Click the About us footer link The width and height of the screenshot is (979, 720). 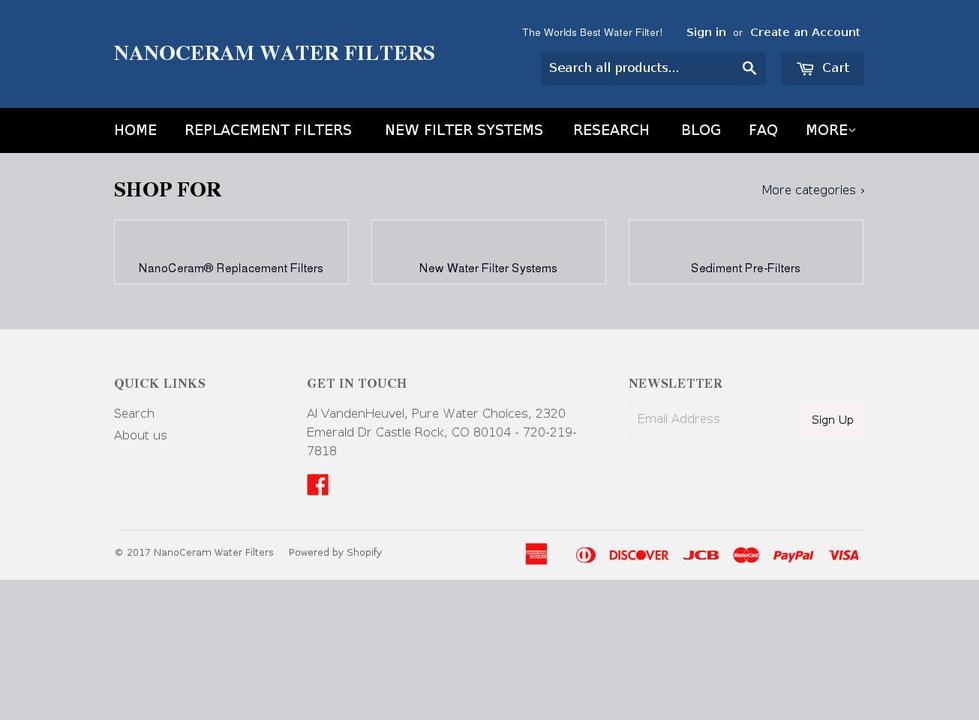click(x=140, y=435)
